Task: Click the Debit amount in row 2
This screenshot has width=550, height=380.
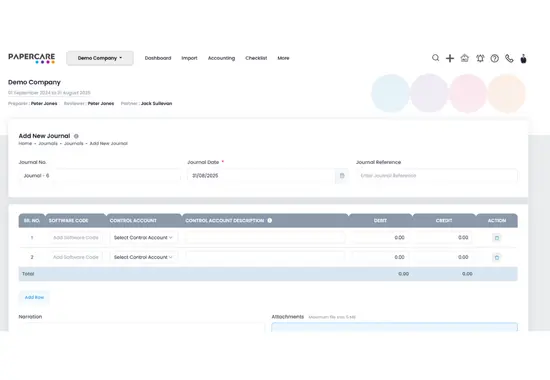Action: point(380,257)
